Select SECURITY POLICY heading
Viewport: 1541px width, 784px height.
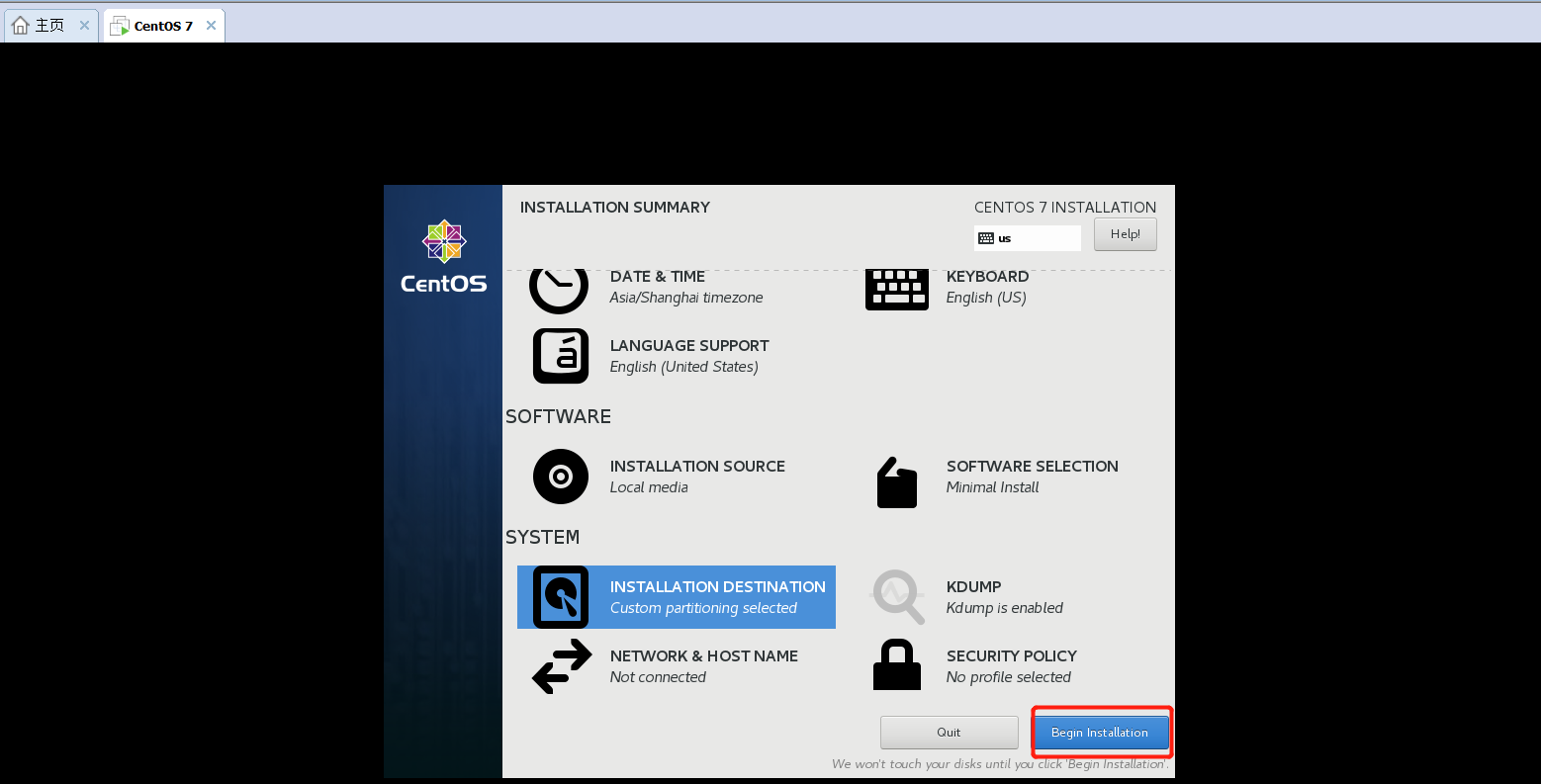(x=1012, y=656)
